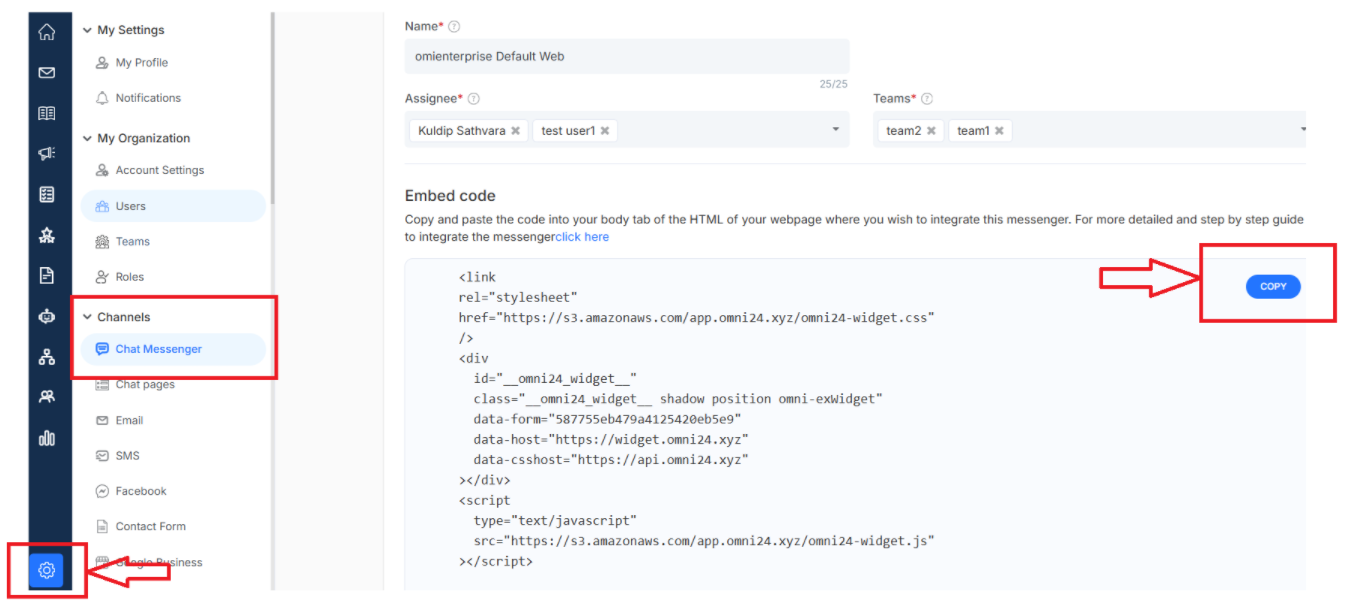Open the megaphone campaigns icon

(46, 154)
